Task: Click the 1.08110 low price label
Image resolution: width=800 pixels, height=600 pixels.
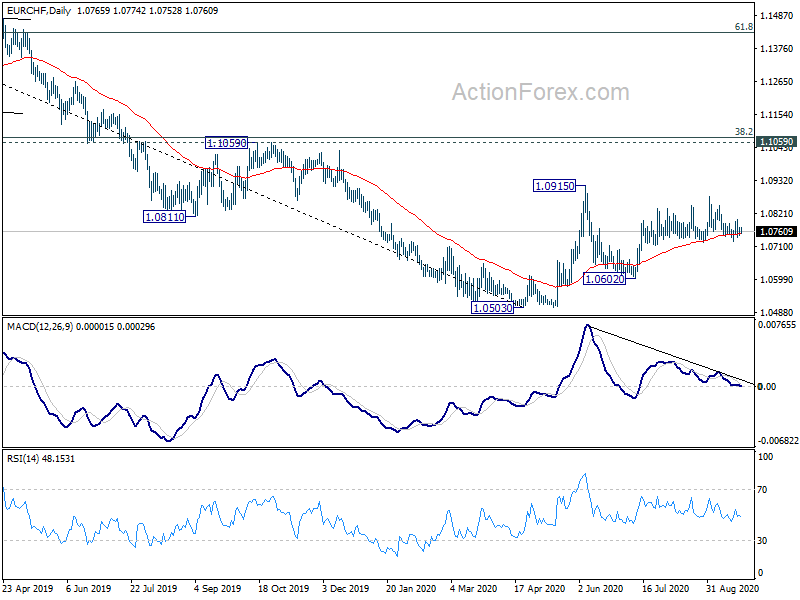Action: [x=164, y=216]
